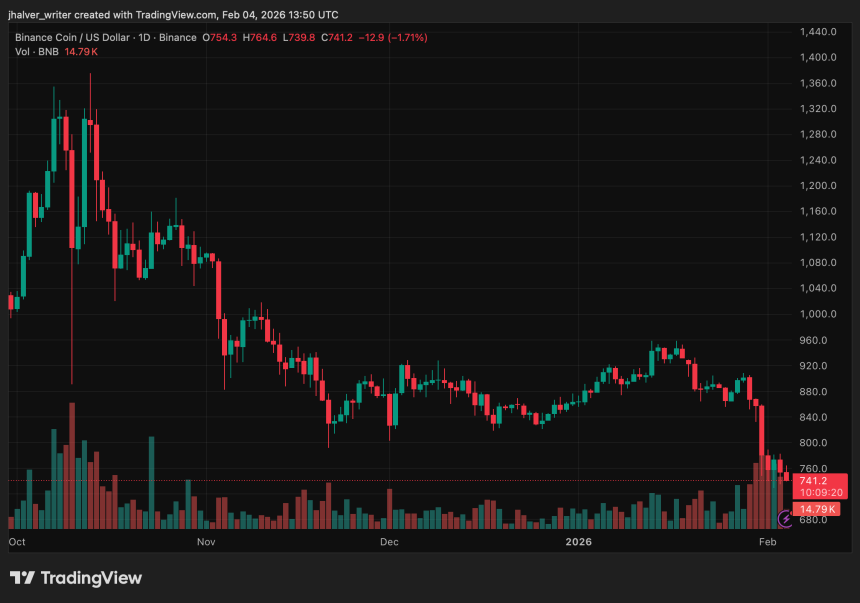Image resolution: width=860 pixels, height=603 pixels.
Task: Click '2026' on the time axis
Action: tap(577, 542)
